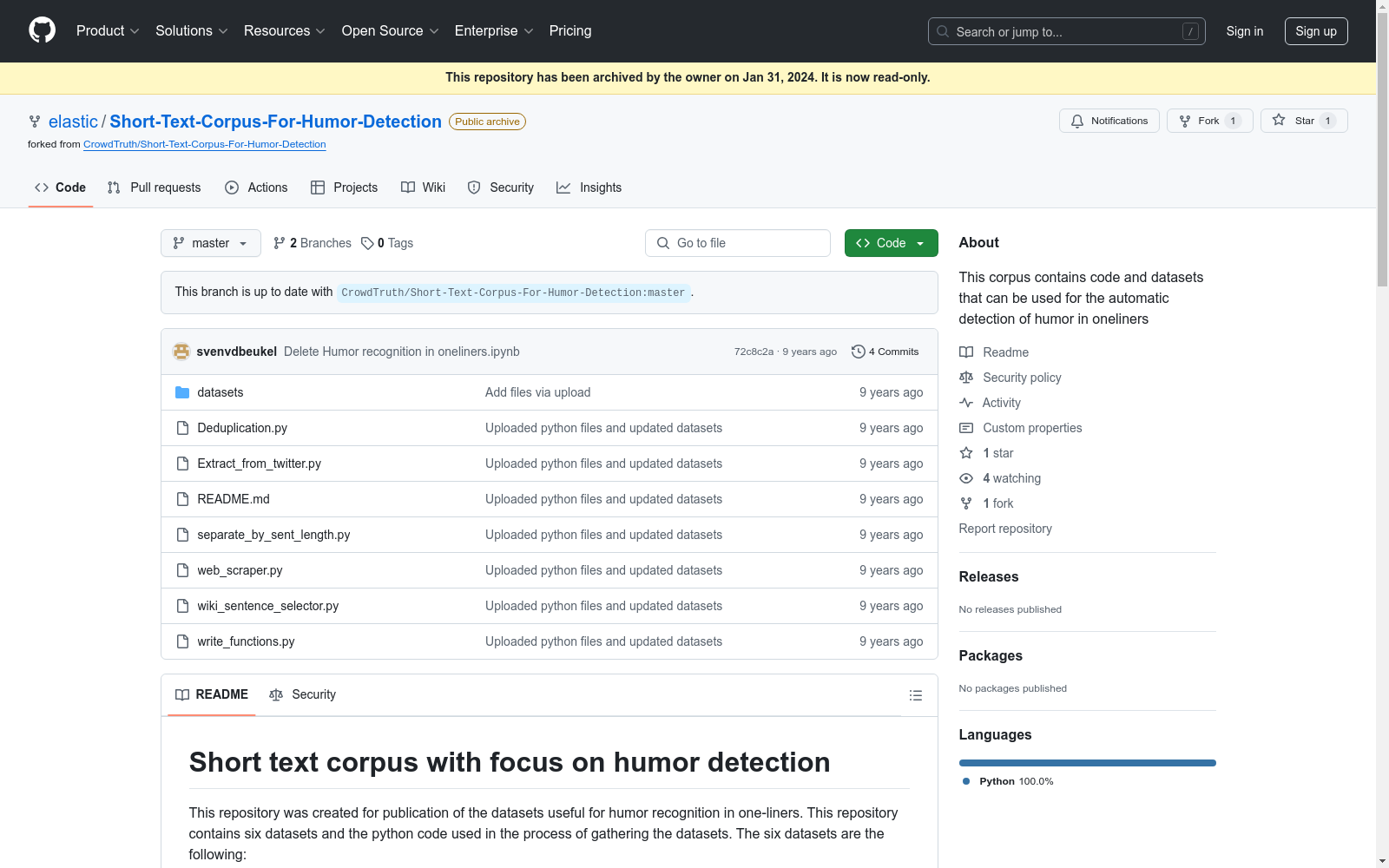Open the separate_by_sent_length.py file

(x=273, y=535)
